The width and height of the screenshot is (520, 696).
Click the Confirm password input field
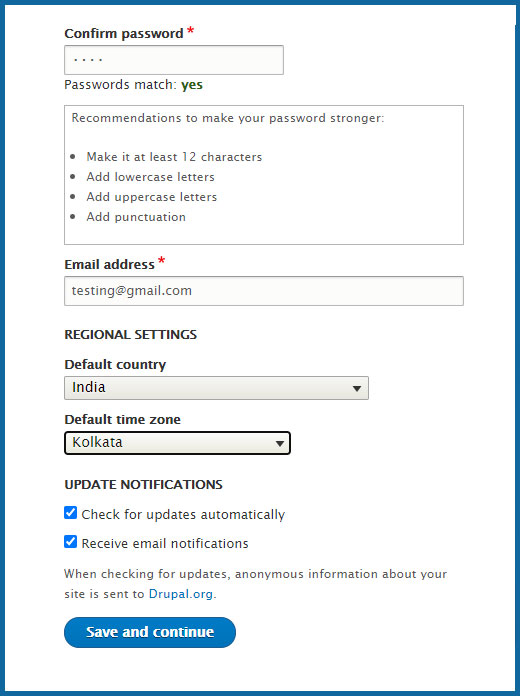pyautogui.click(x=174, y=60)
